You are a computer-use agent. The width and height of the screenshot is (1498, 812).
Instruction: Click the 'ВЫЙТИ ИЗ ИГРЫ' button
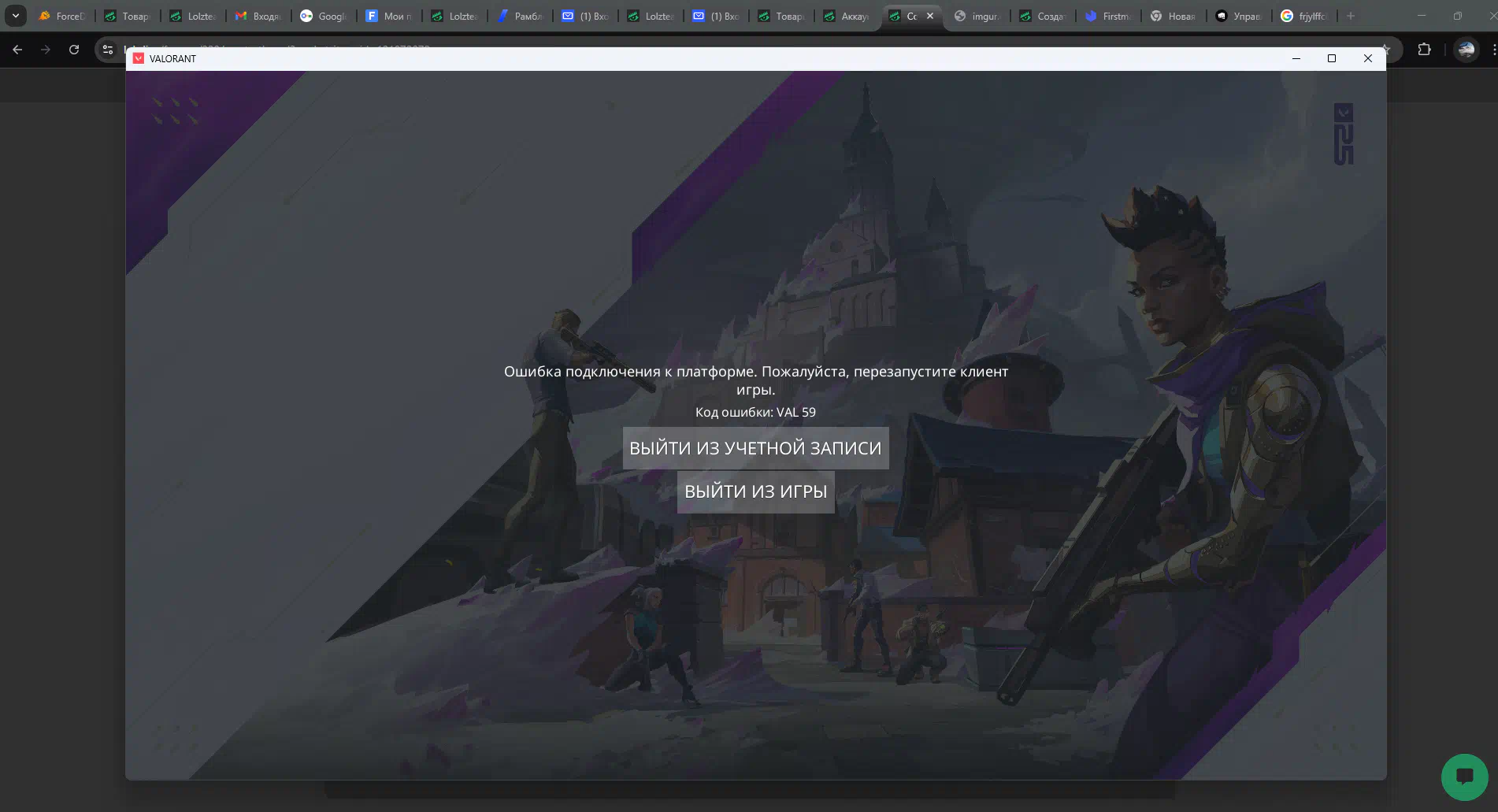pyautogui.click(x=755, y=491)
